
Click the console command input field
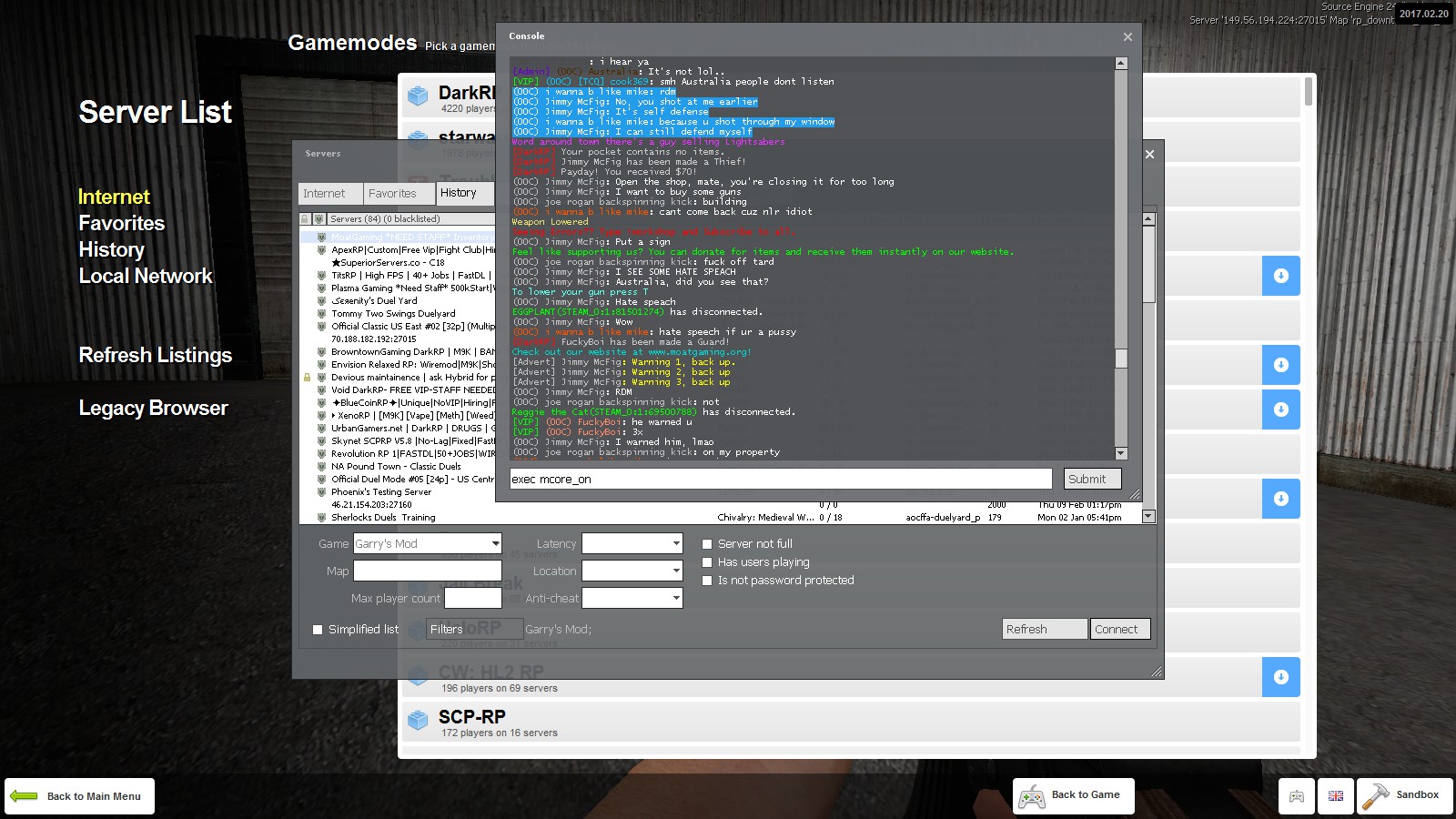781,480
